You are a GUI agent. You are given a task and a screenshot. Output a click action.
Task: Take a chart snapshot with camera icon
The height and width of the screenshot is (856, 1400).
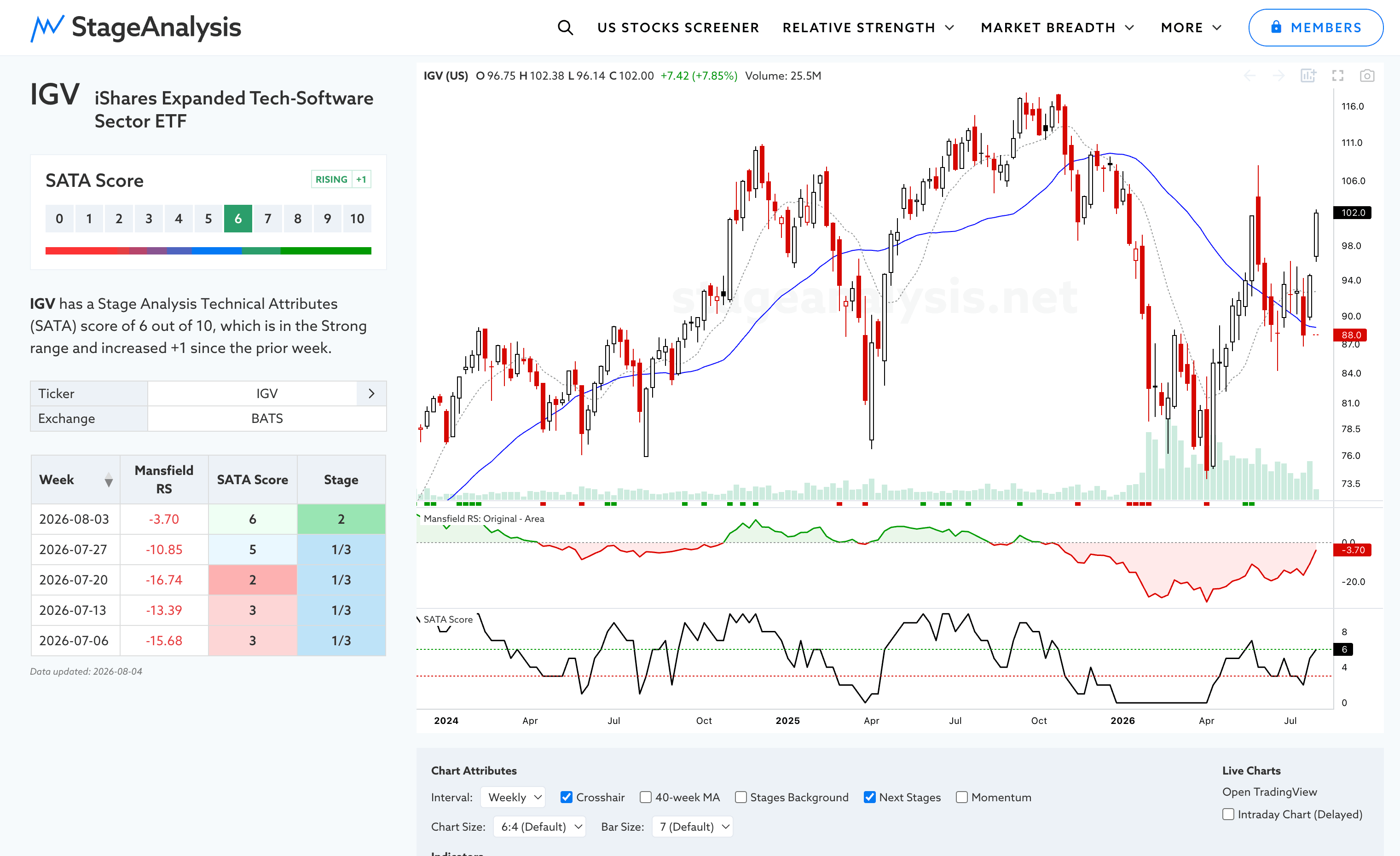click(x=1367, y=75)
